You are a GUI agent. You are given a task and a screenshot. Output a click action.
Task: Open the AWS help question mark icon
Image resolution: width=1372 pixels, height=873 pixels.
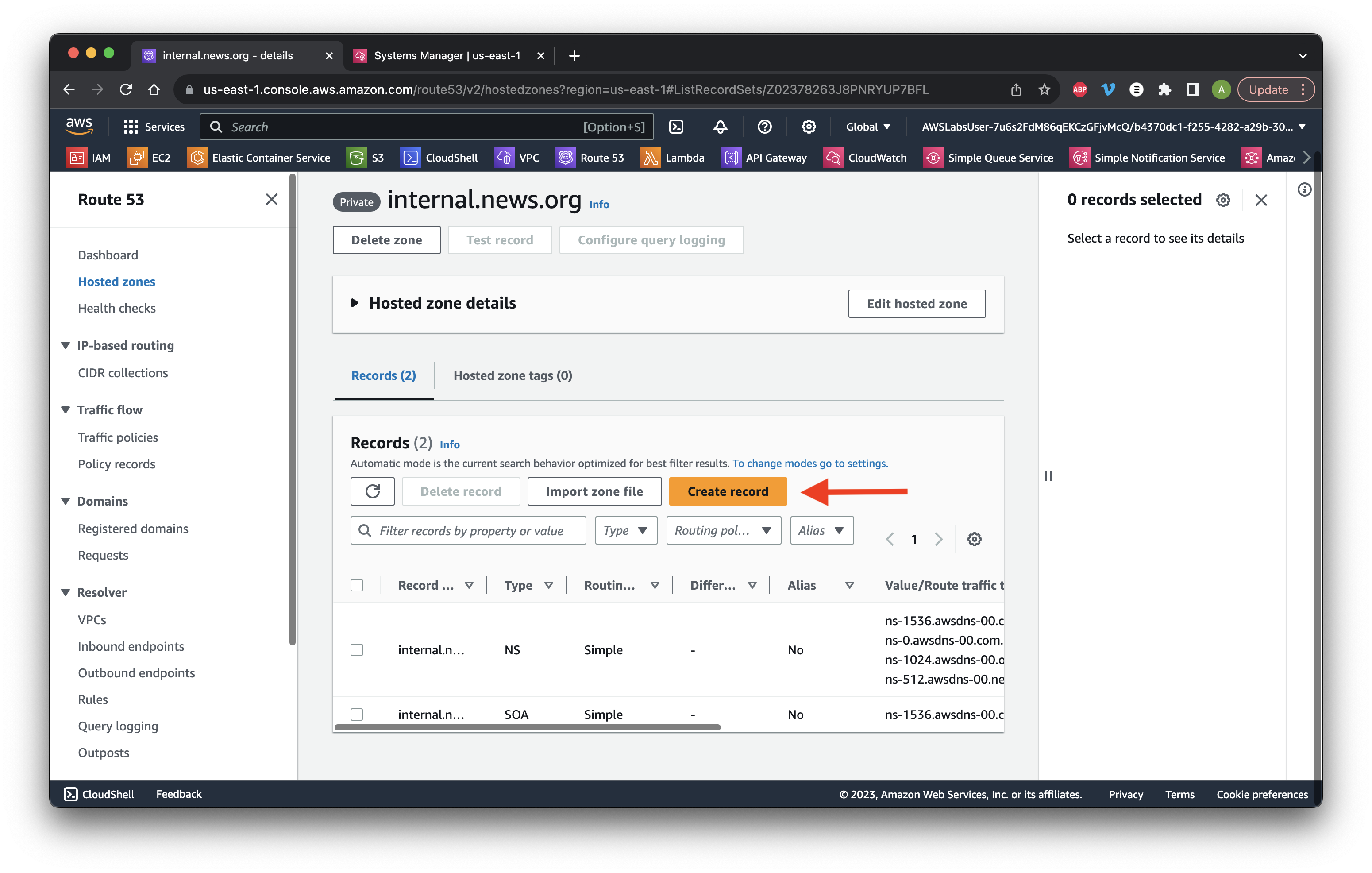coord(764,127)
